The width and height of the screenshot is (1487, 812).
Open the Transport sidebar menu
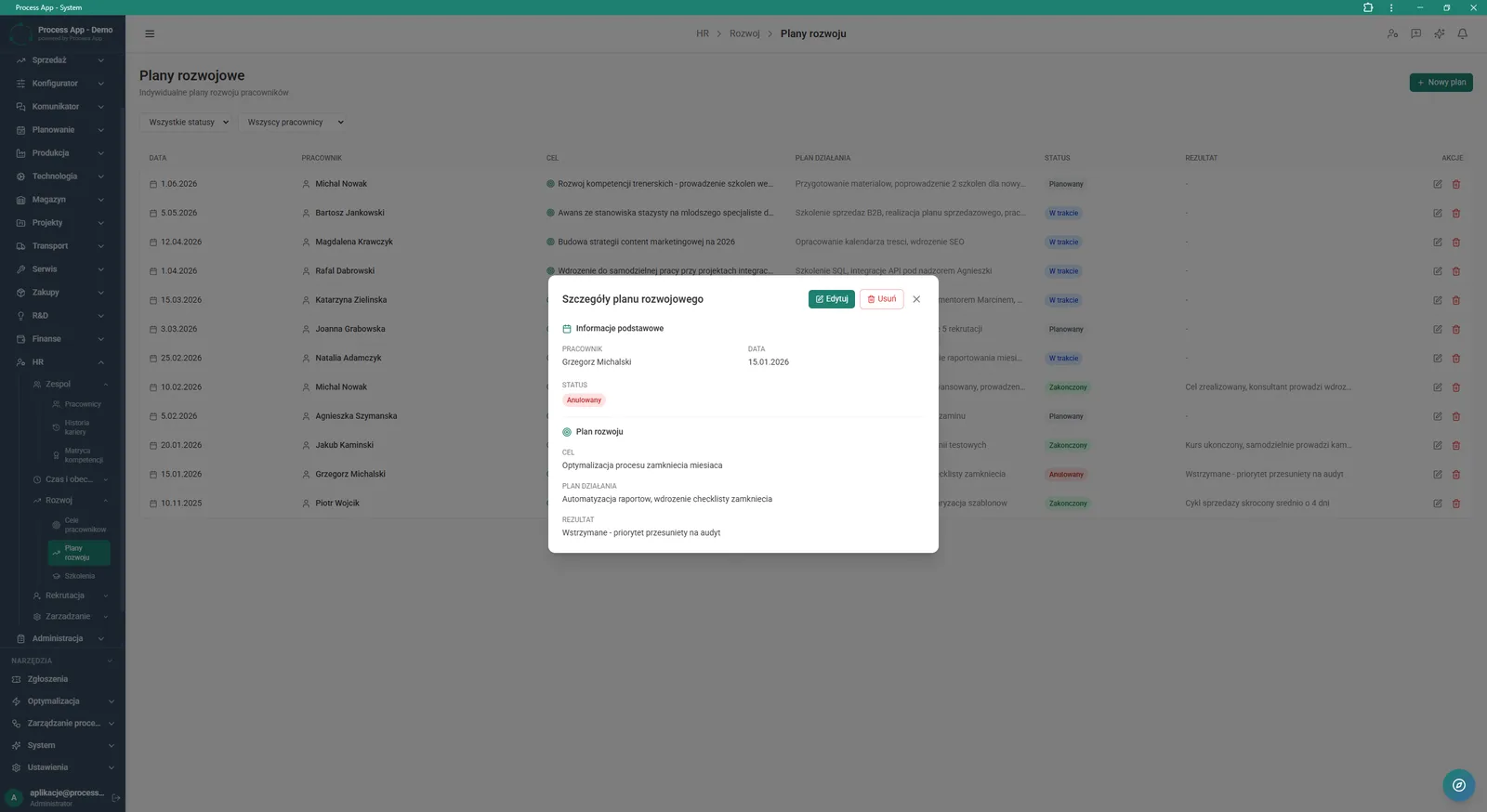[x=60, y=246]
